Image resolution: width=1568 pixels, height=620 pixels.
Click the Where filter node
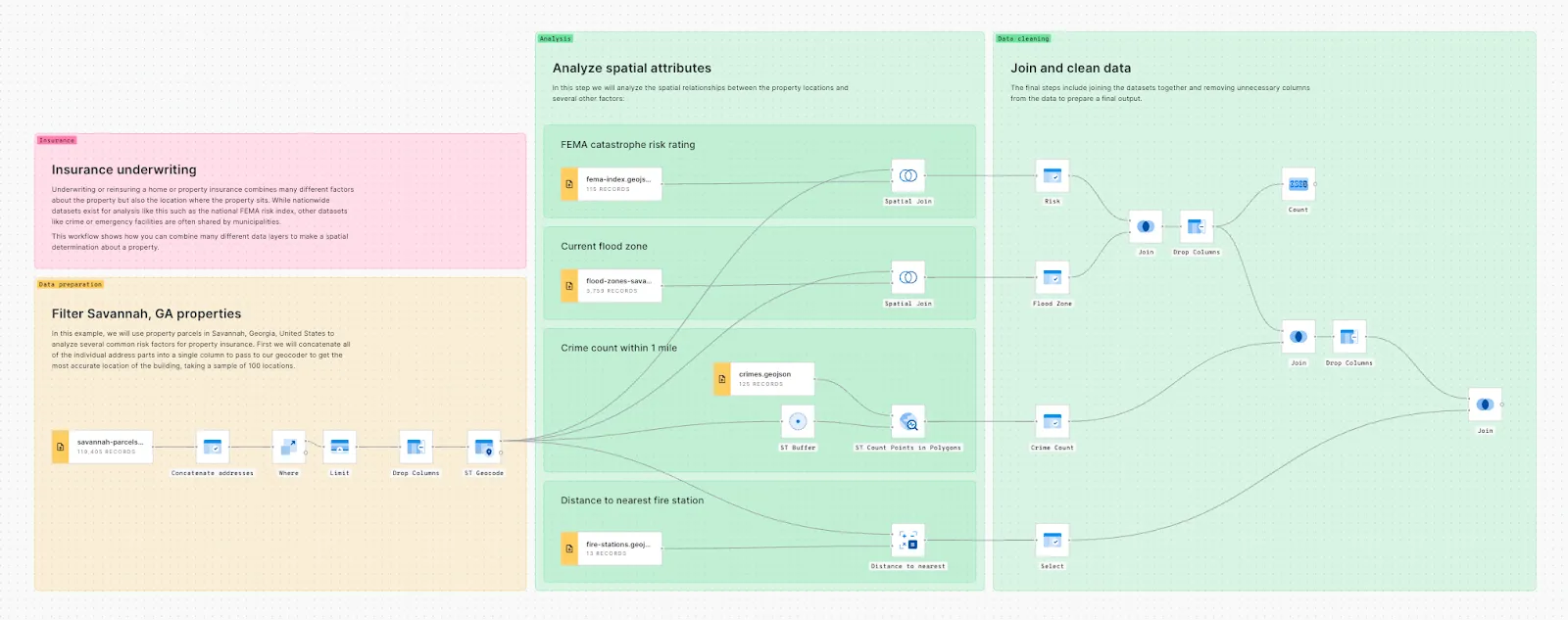289,448
